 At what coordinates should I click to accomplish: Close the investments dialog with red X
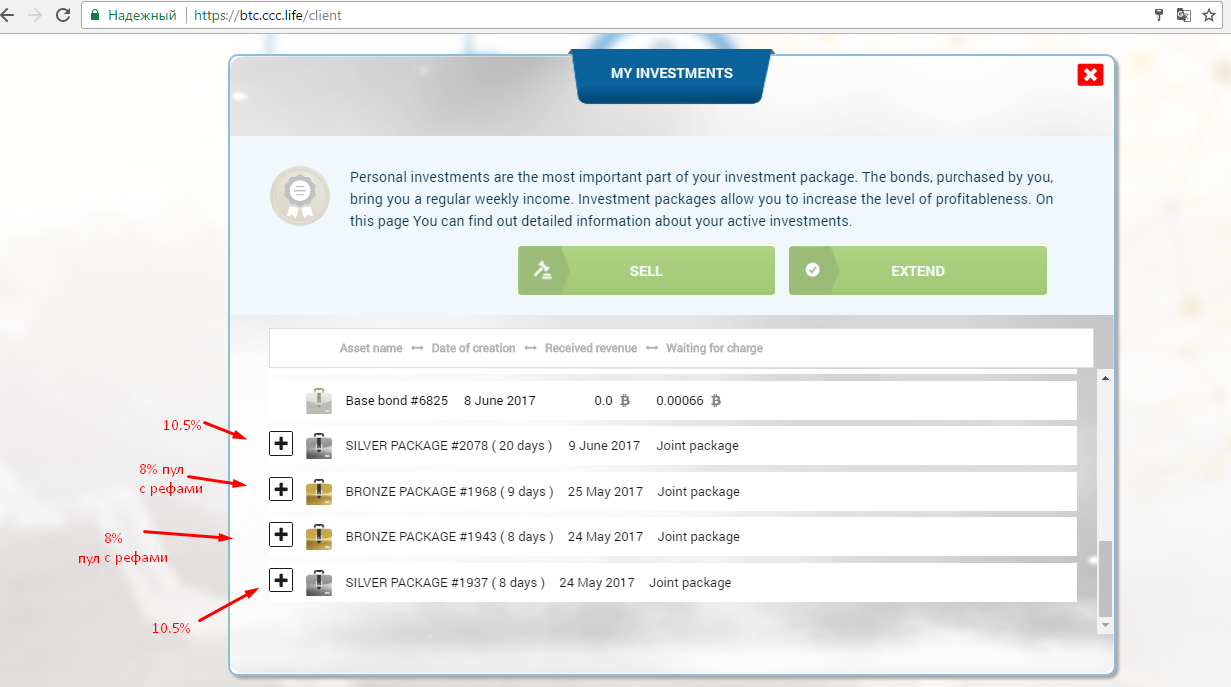[1090, 75]
